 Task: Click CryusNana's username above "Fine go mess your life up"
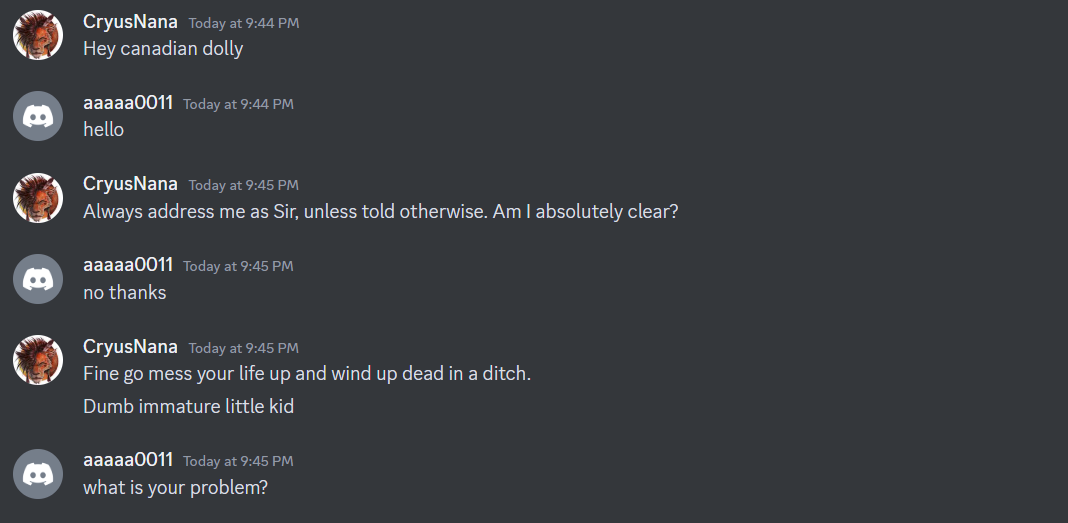pyautogui.click(x=130, y=346)
